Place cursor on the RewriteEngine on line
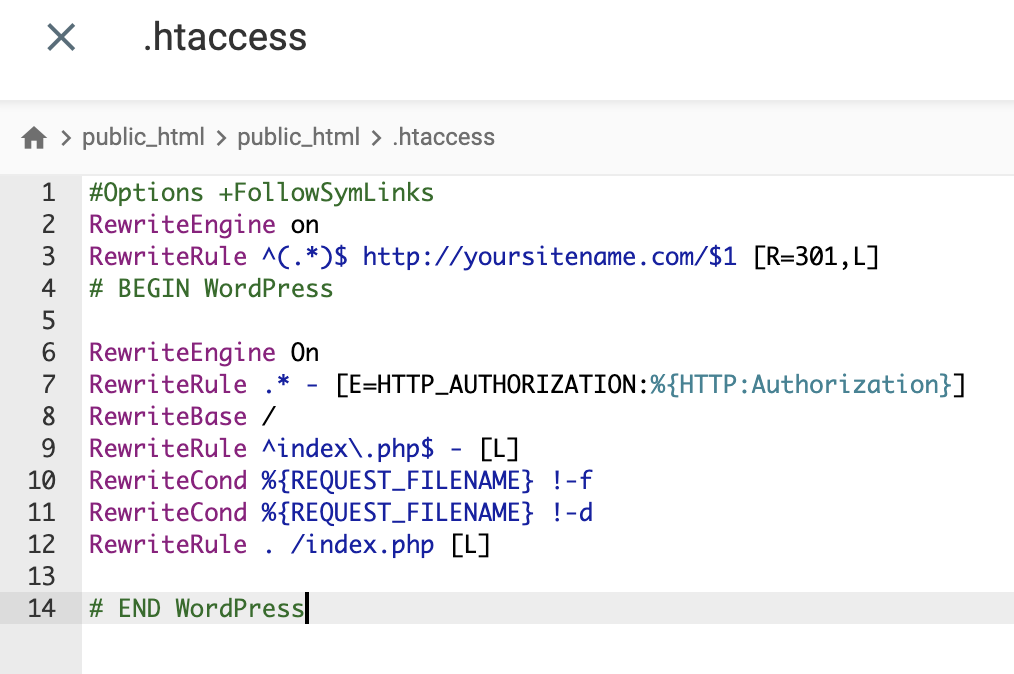 pos(200,224)
